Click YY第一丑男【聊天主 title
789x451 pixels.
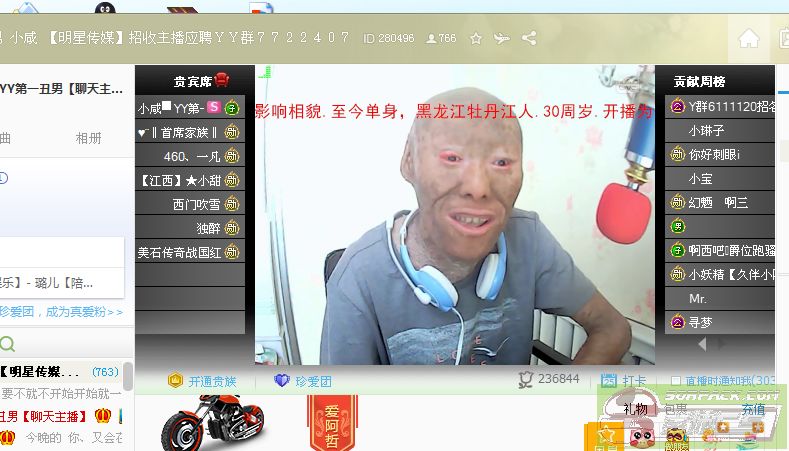tap(61, 89)
